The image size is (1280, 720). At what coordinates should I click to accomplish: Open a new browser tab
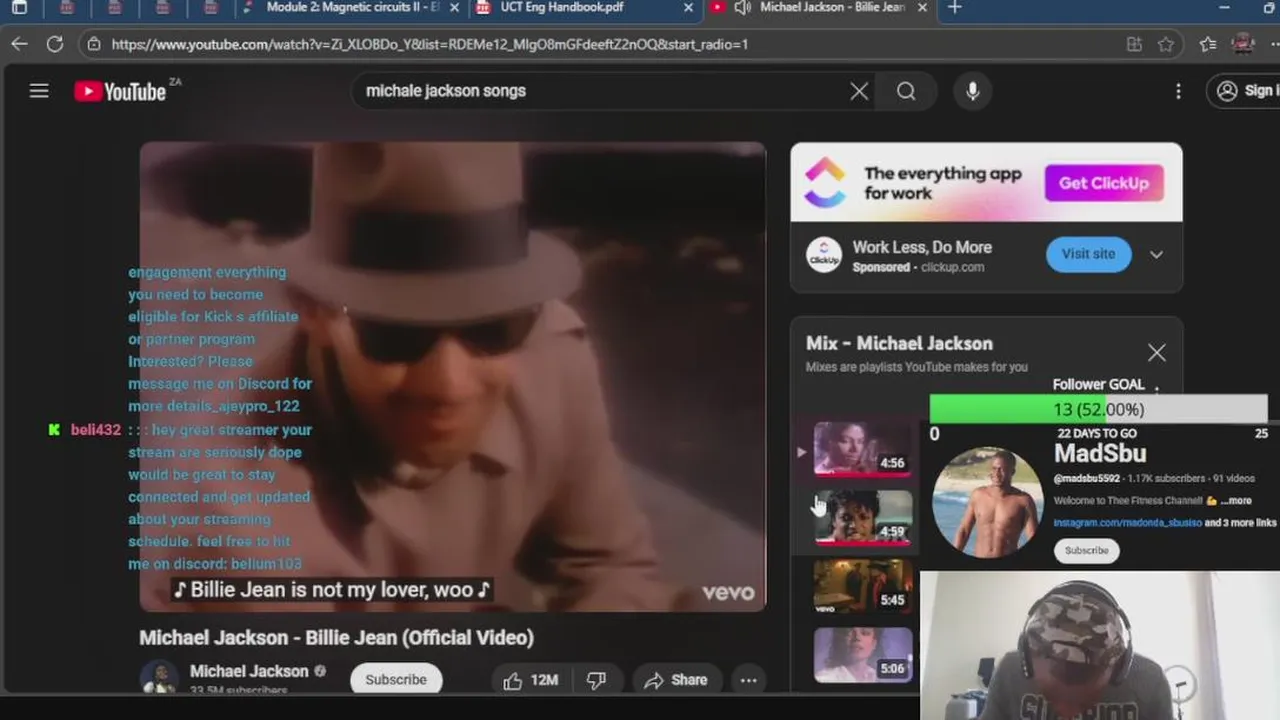click(x=955, y=7)
